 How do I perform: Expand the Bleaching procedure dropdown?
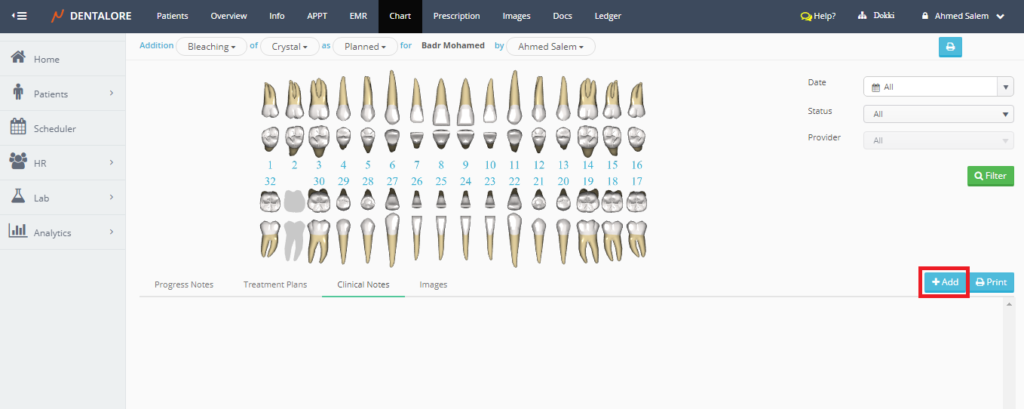click(212, 46)
